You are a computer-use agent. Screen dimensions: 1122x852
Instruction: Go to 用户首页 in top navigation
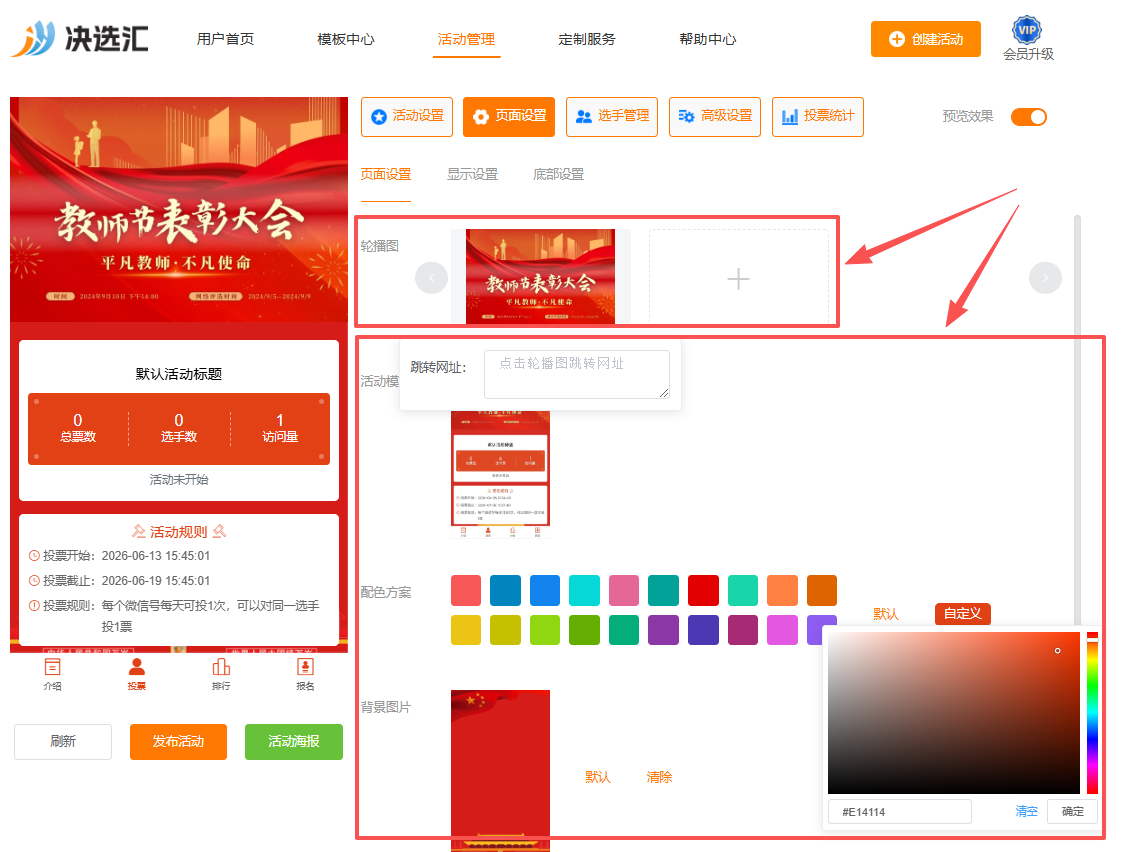(x=225, y=39)
